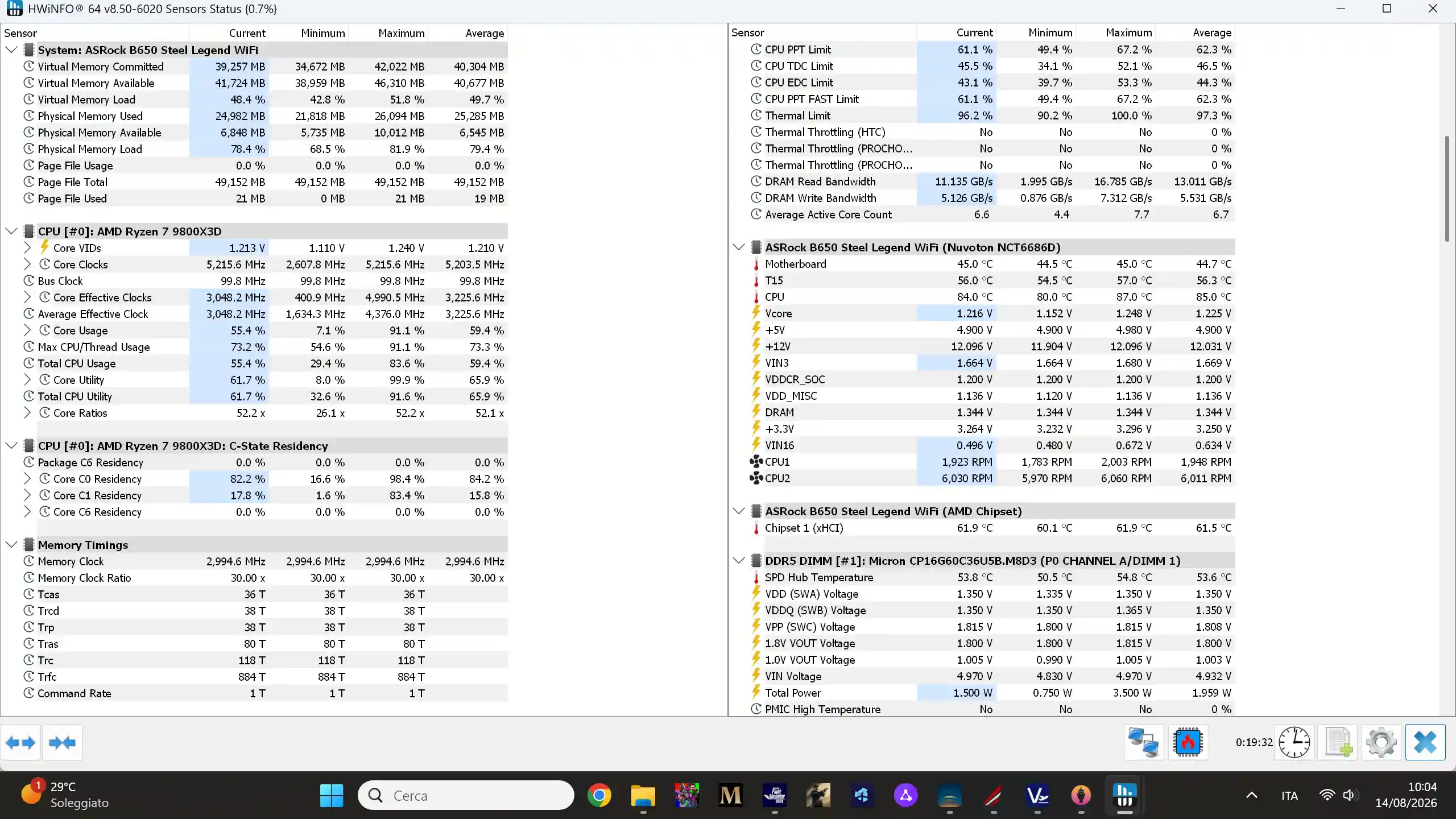Open the clock and date 10:04
This screenshot has height=819, width=1456.
point(1406,795)
